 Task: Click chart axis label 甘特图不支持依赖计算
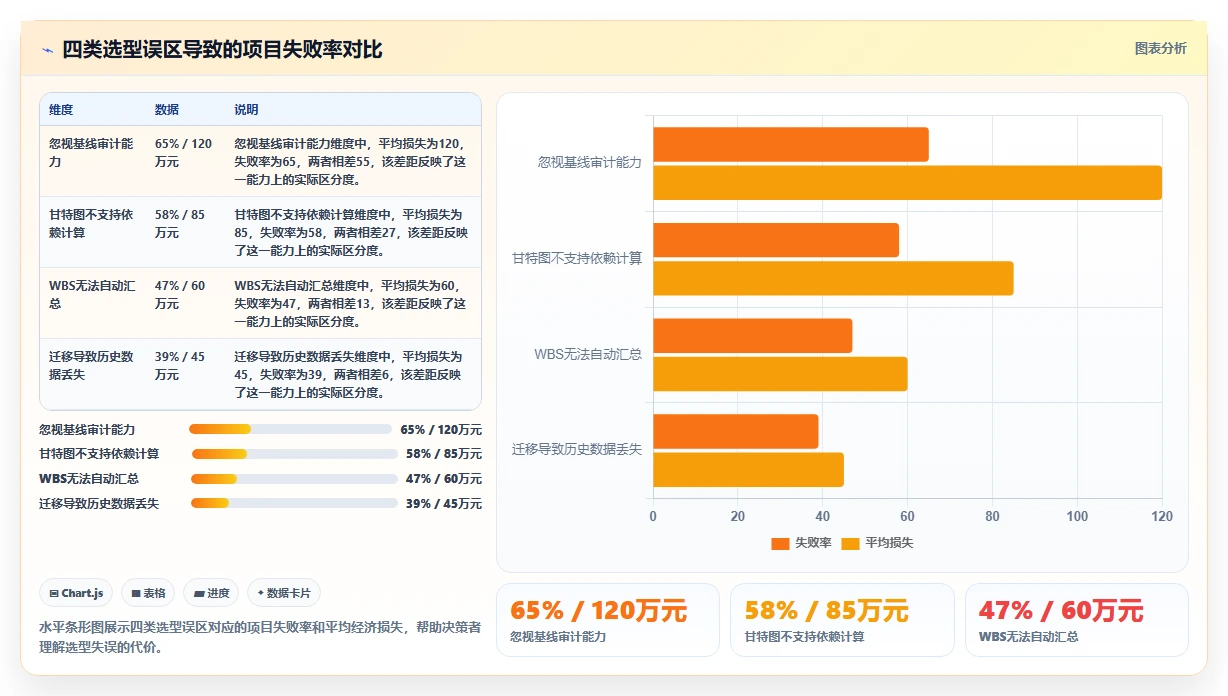tap(577, 258)
